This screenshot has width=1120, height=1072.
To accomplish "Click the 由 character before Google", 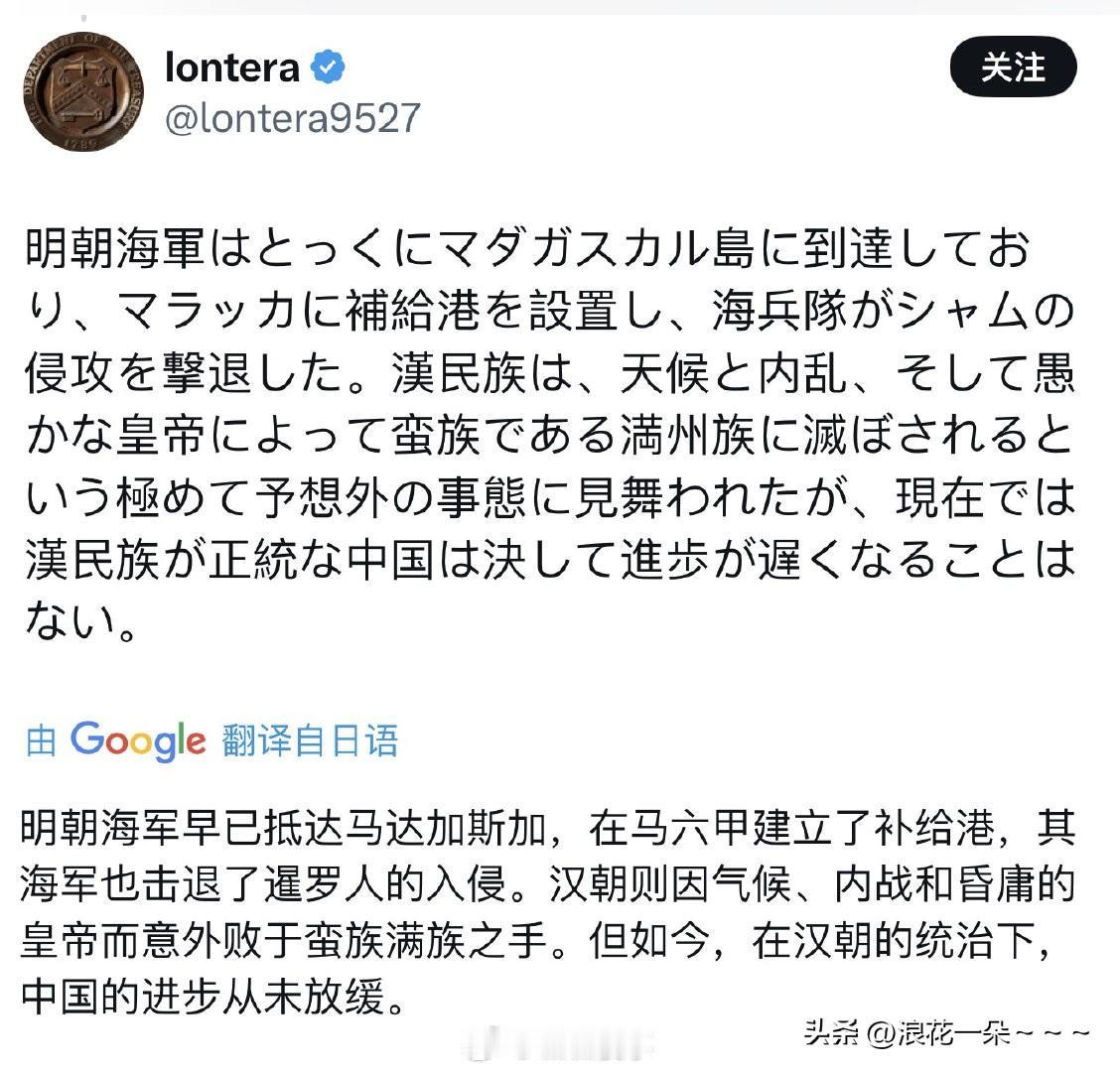I will click(41, 740).
